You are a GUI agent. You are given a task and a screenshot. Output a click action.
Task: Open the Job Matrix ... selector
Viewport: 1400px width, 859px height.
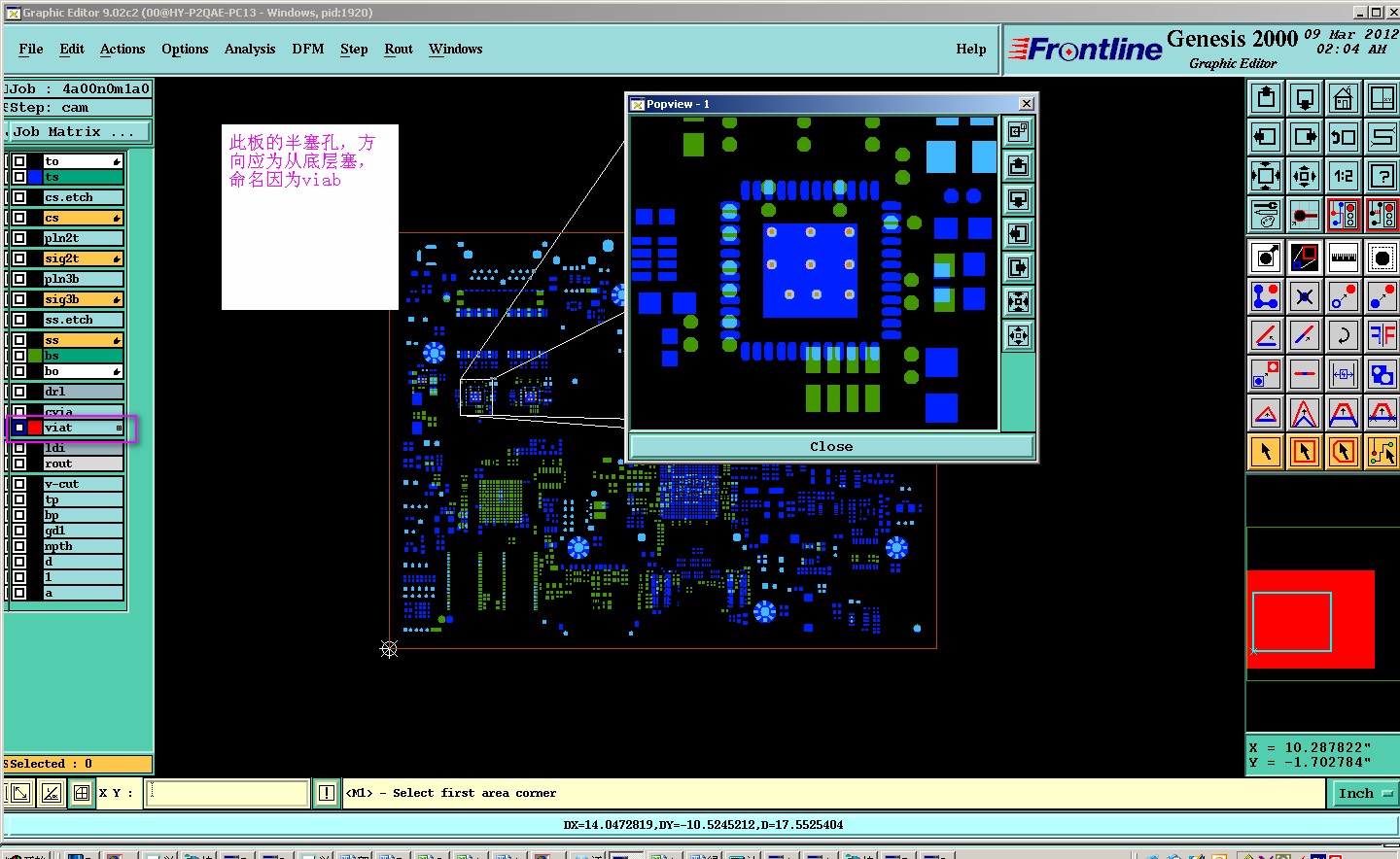tap(79, 131)
